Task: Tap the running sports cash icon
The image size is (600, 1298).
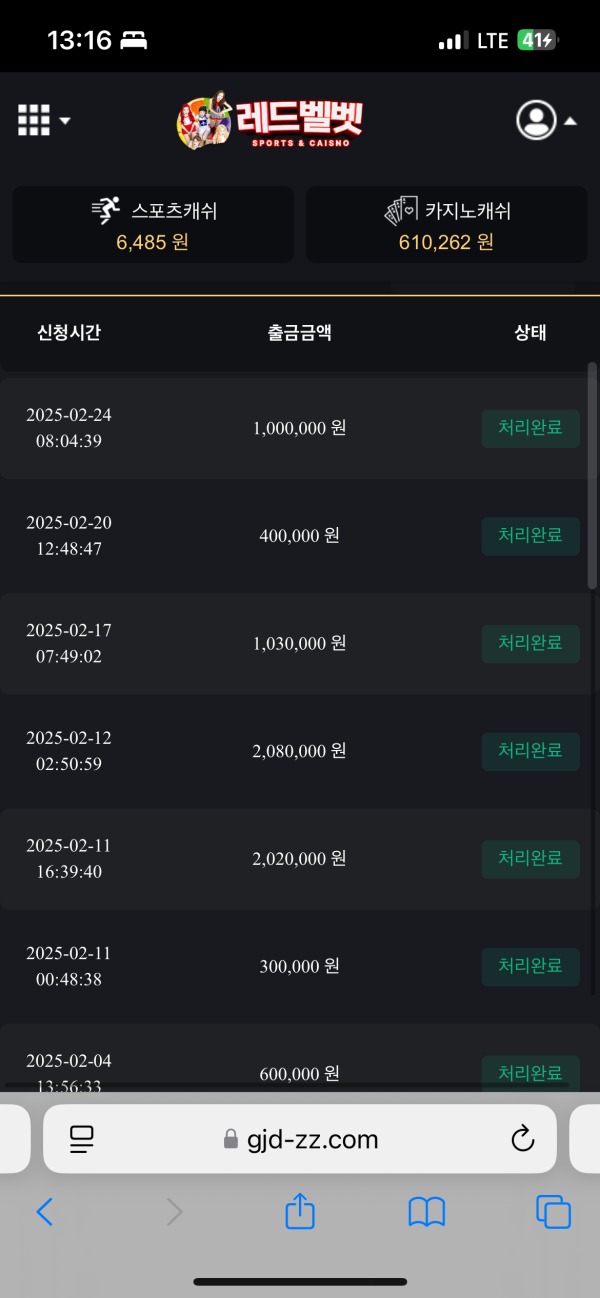Action: [x=105, y=211]
